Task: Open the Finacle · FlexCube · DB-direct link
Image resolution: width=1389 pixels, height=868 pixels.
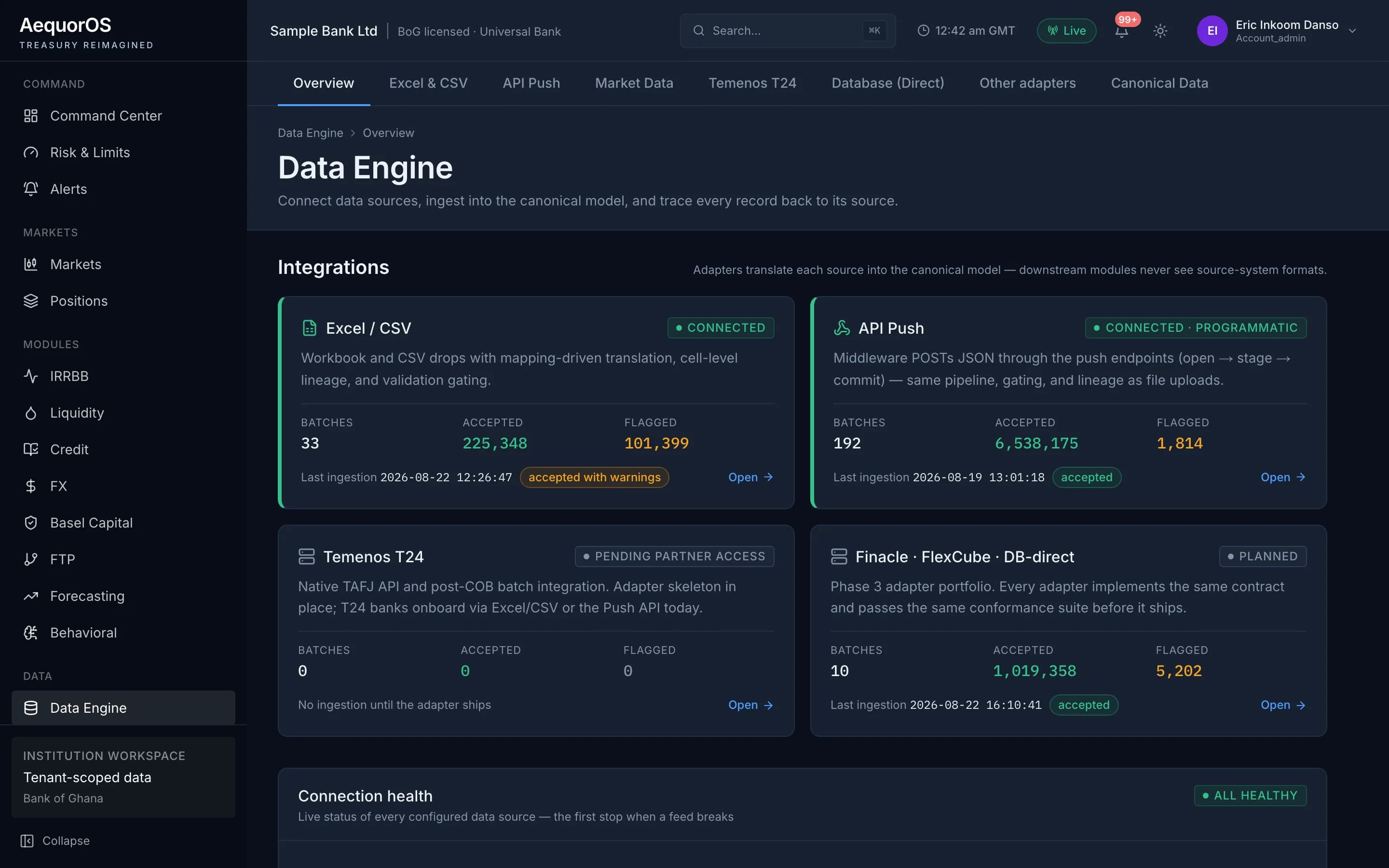Action: [x=1283, y=705]
